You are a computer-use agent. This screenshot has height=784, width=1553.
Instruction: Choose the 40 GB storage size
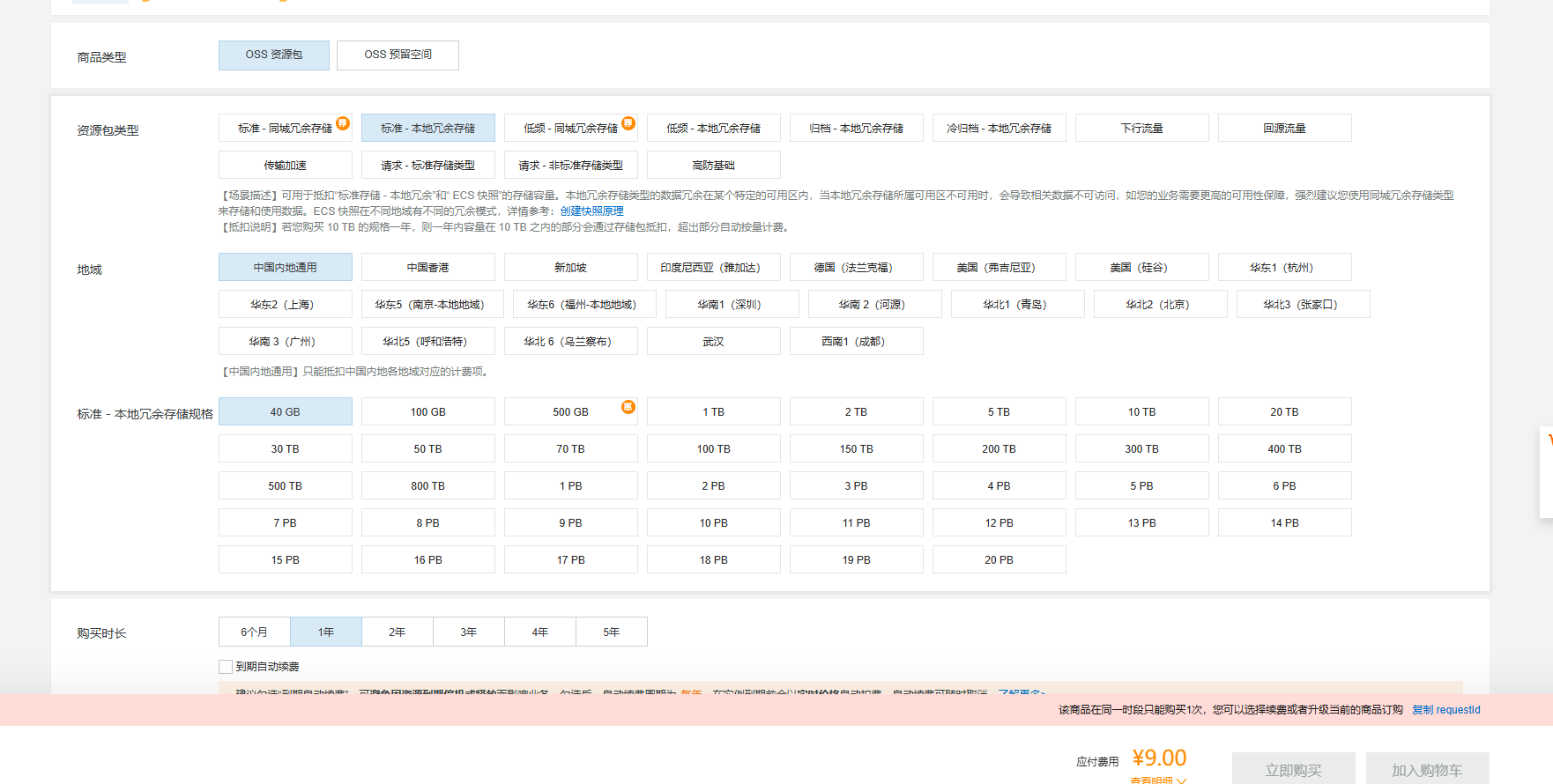[286, 412]
